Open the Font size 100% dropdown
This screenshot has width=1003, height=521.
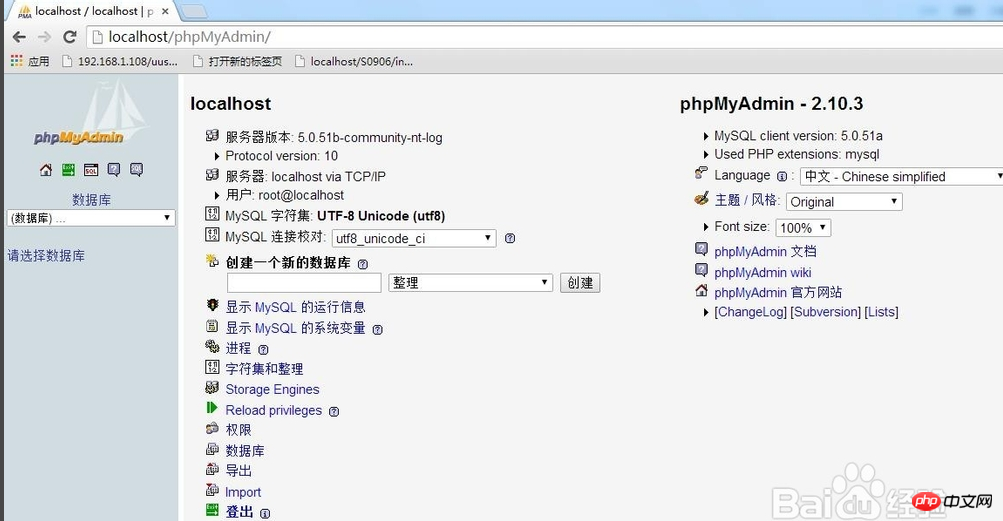pos(803,228)
